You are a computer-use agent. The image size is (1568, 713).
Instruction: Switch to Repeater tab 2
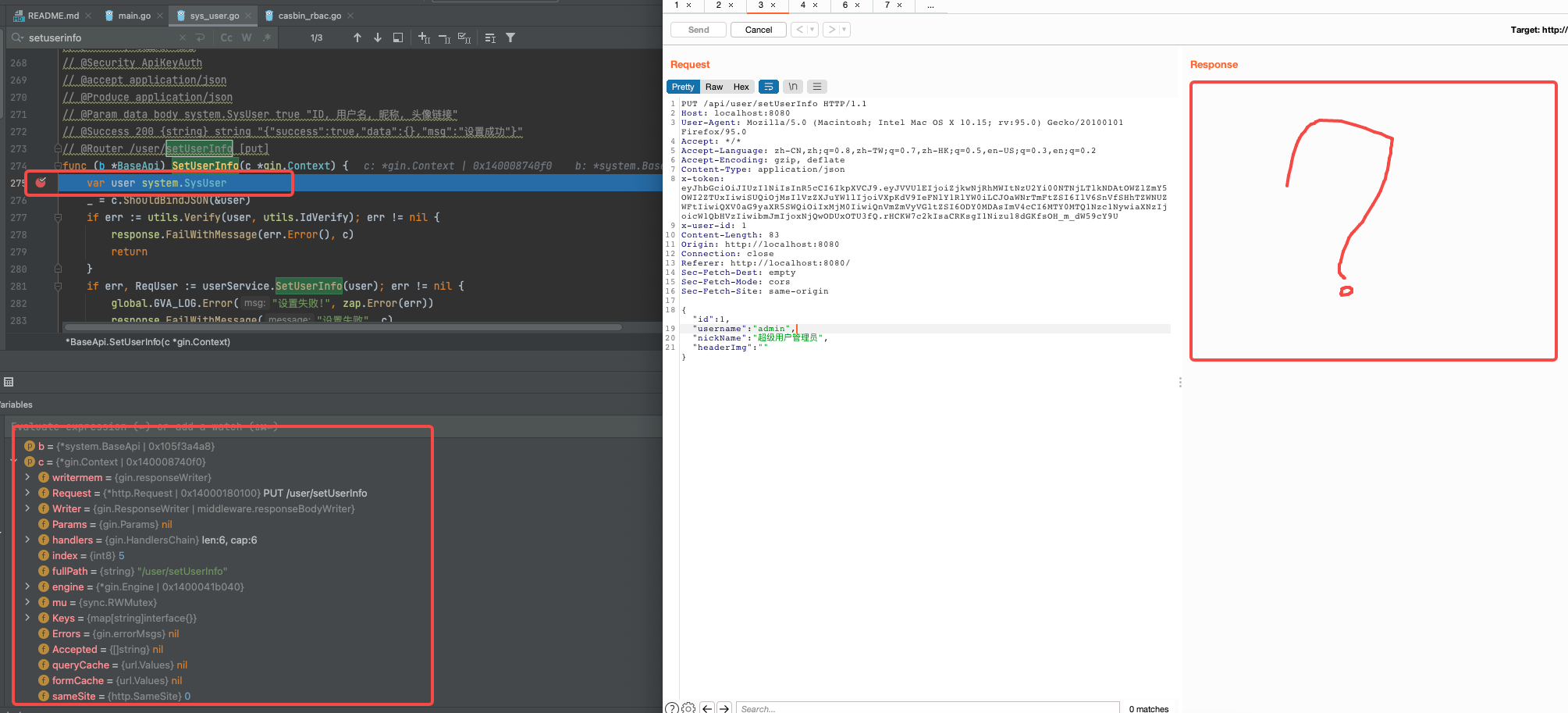pos(719,5)
